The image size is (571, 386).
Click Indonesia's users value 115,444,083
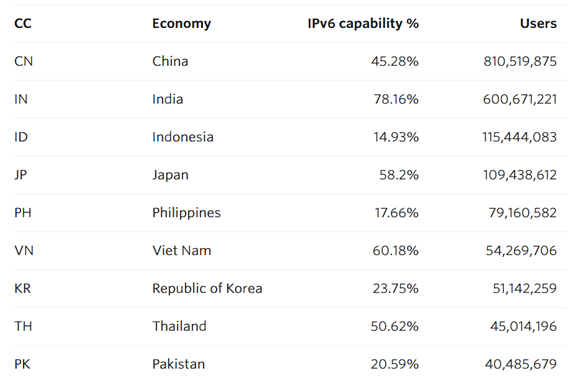click(520, 137)
